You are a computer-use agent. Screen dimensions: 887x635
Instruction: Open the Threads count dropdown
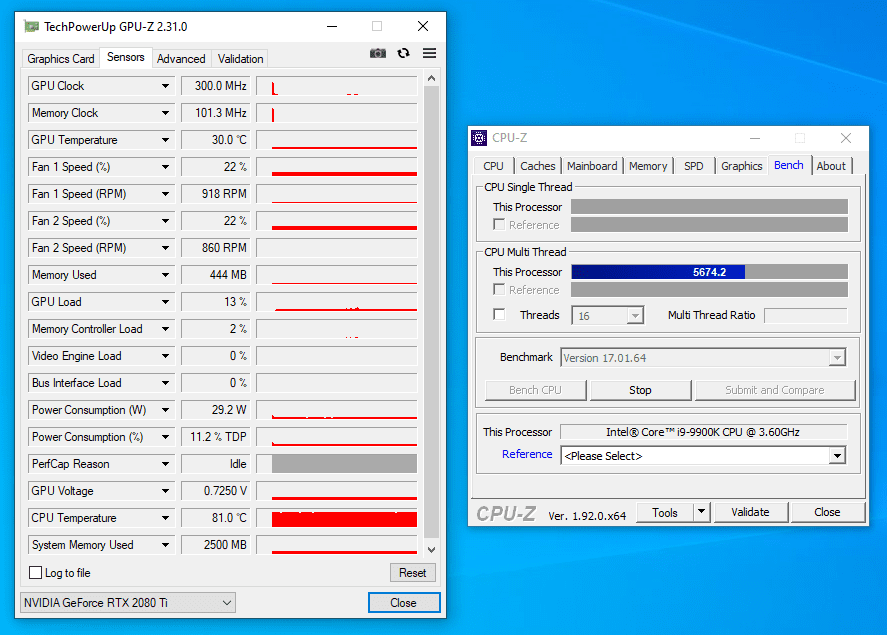635,316
